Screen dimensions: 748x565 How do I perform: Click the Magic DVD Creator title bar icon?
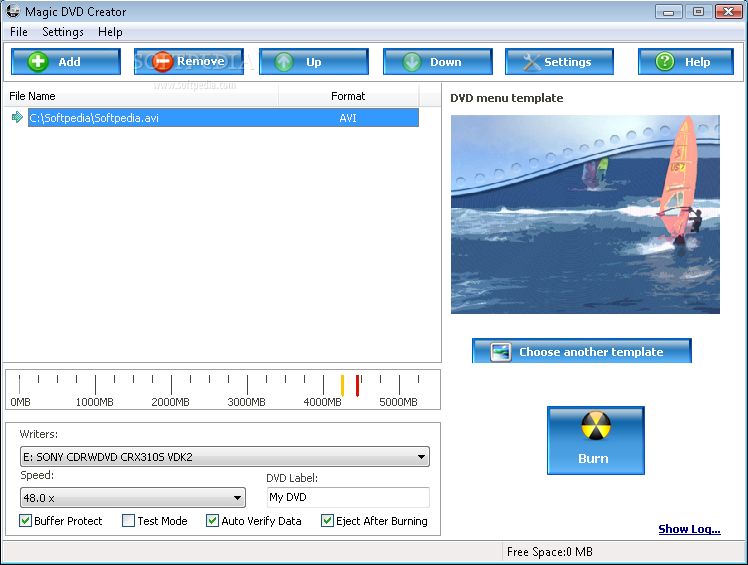[13, 10]
